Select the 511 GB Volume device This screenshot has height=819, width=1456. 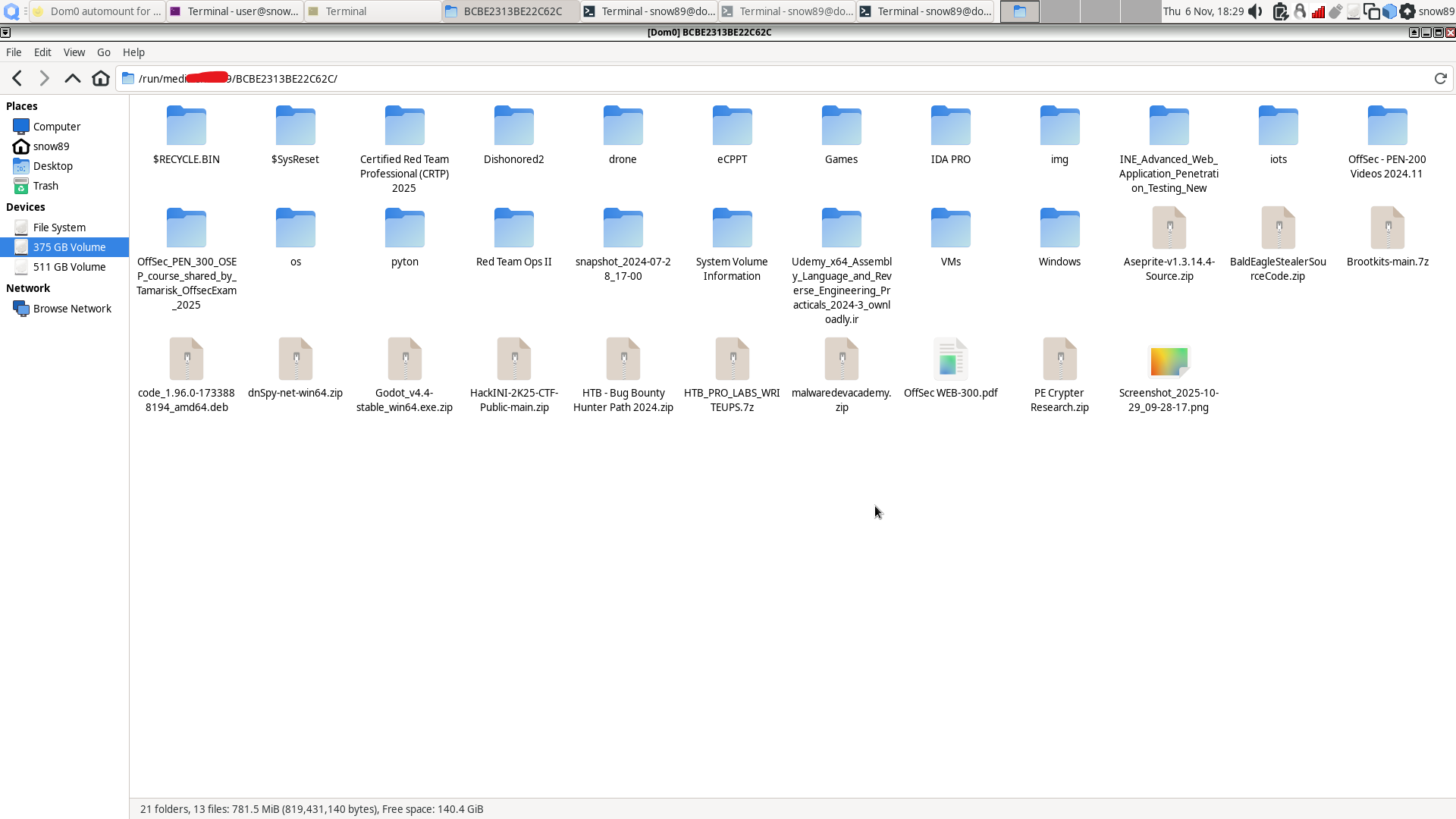[x=69, y=267]
